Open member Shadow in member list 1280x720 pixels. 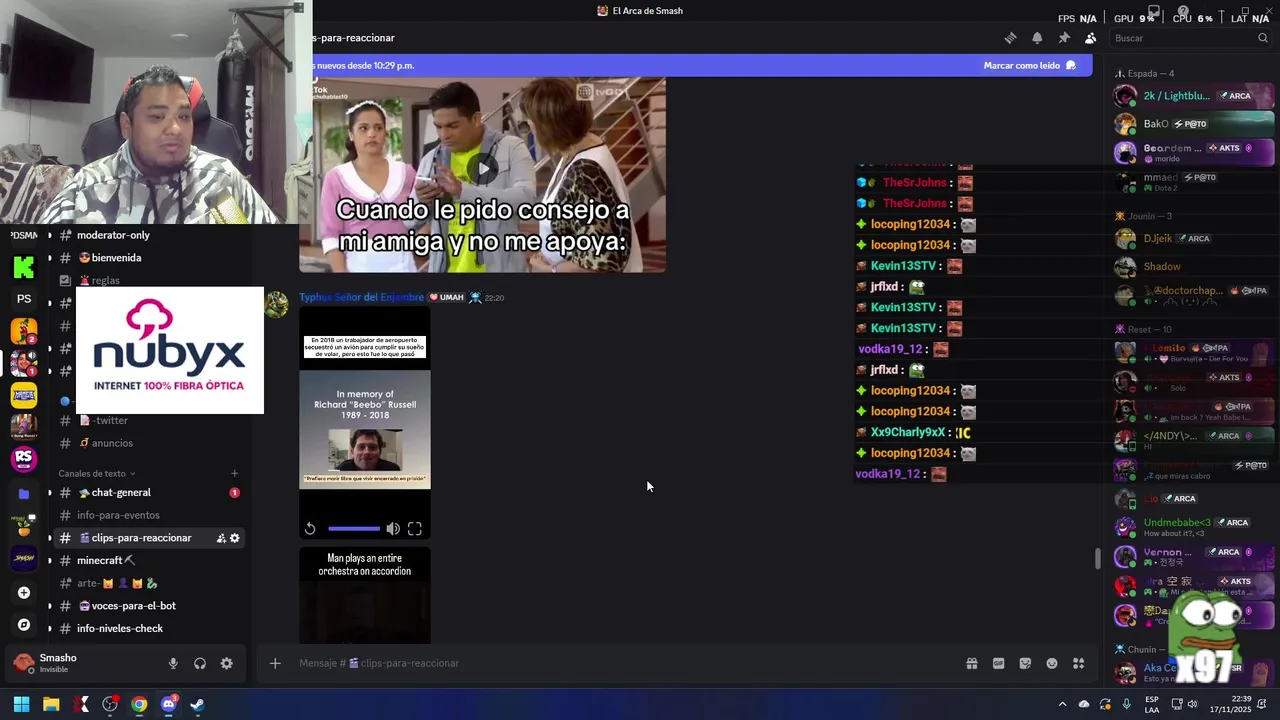(x=1193, y=266)
